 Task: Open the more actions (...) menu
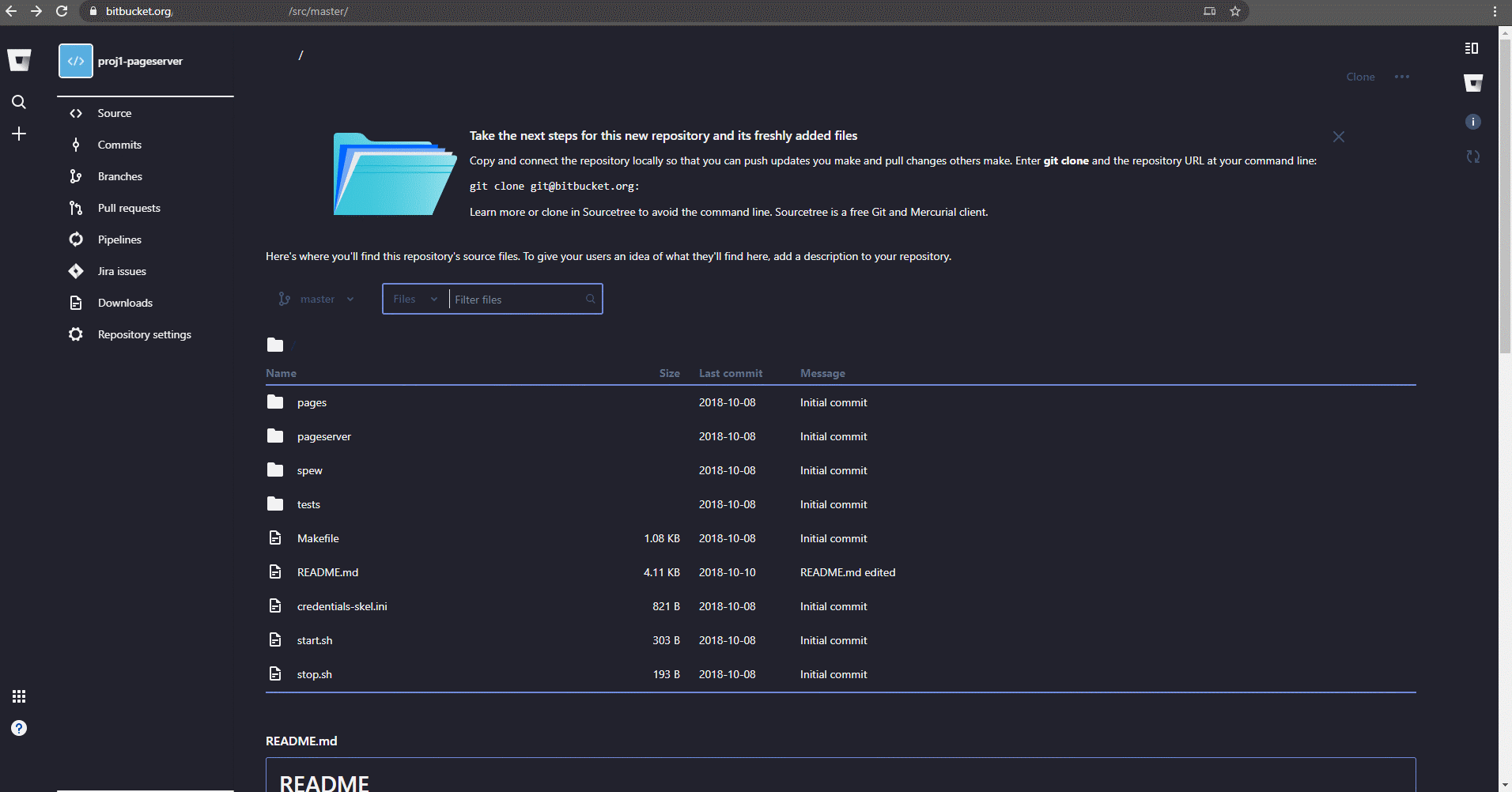point(1401,77)
